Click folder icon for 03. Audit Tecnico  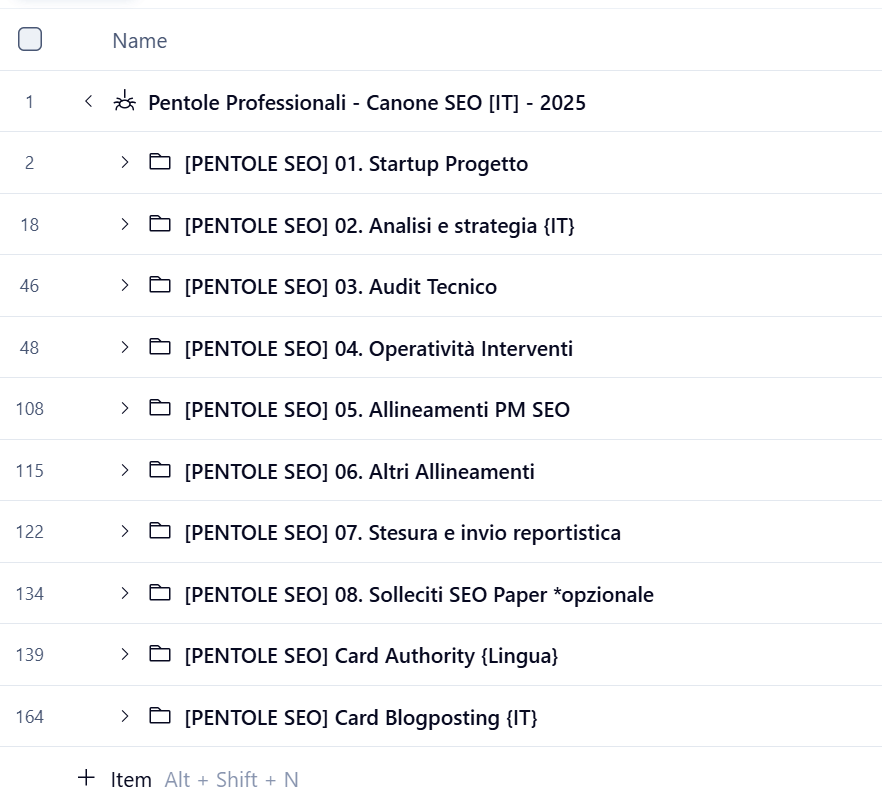(160, 286)
